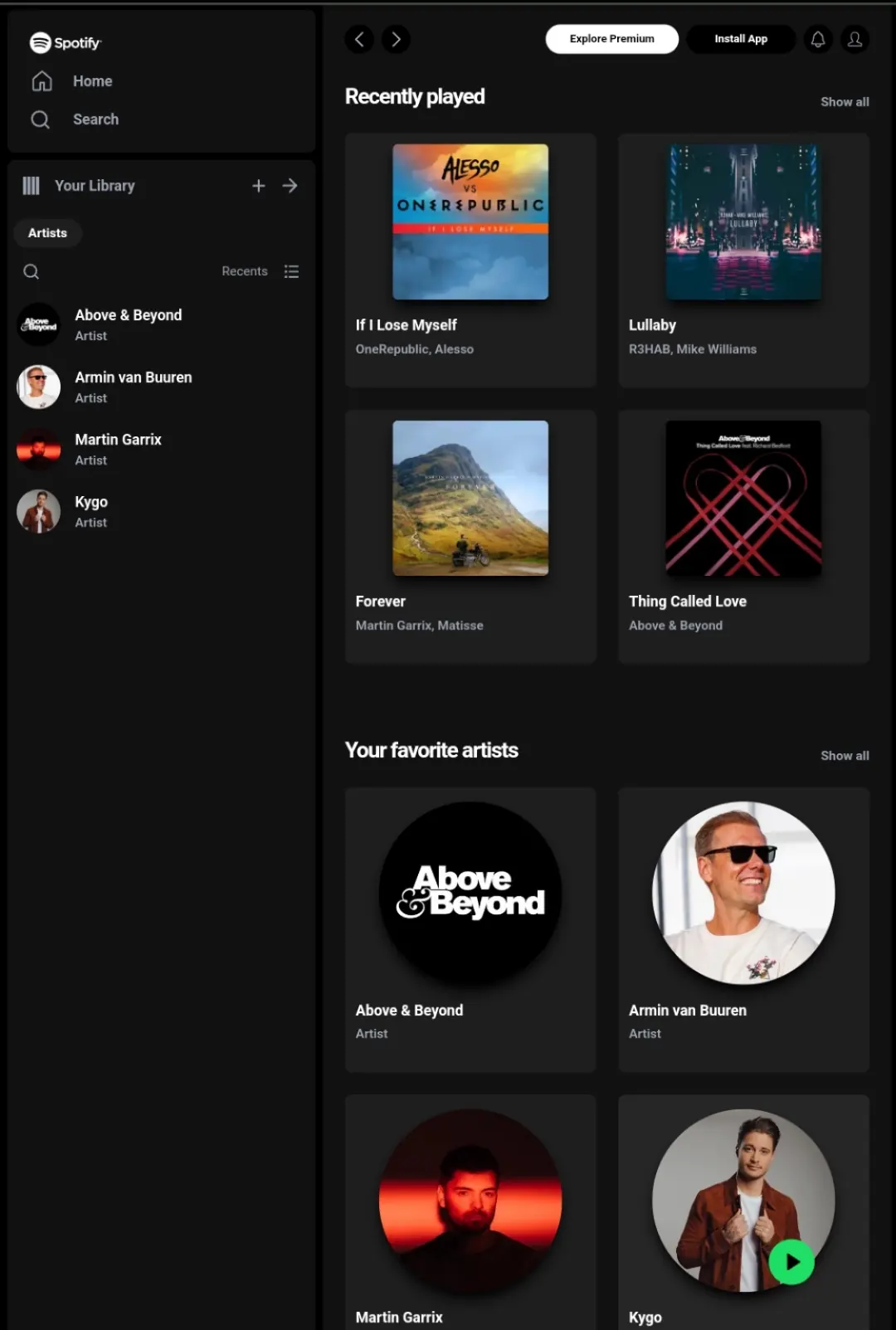Go forward with the right chevron
Viewport: 896px width, 1330px height.
(x=396, y=39)
